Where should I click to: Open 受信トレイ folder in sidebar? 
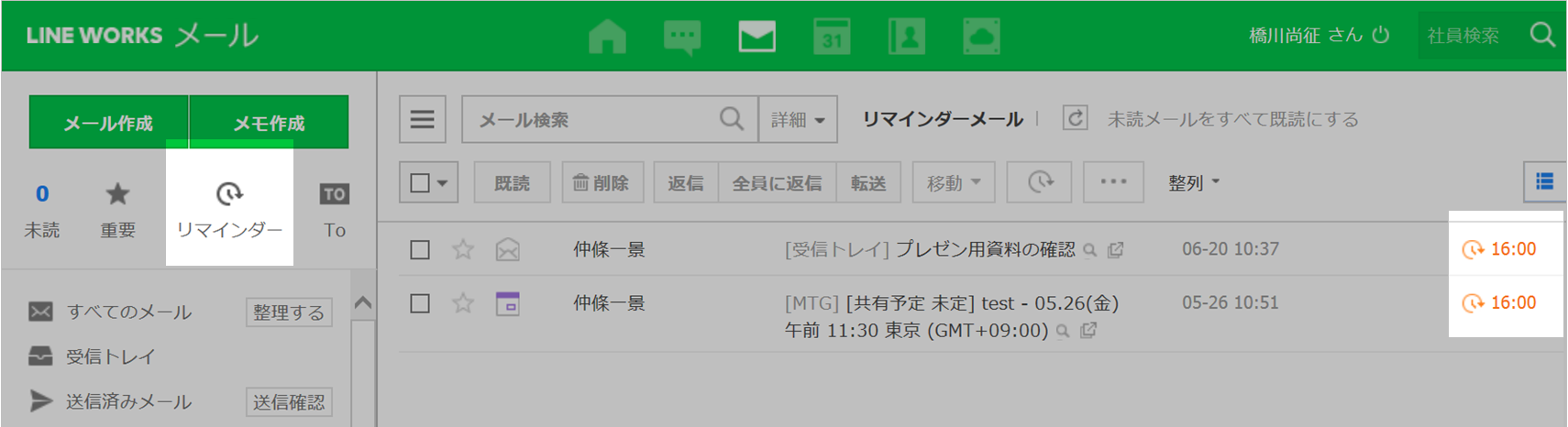(x=110, y=356)
